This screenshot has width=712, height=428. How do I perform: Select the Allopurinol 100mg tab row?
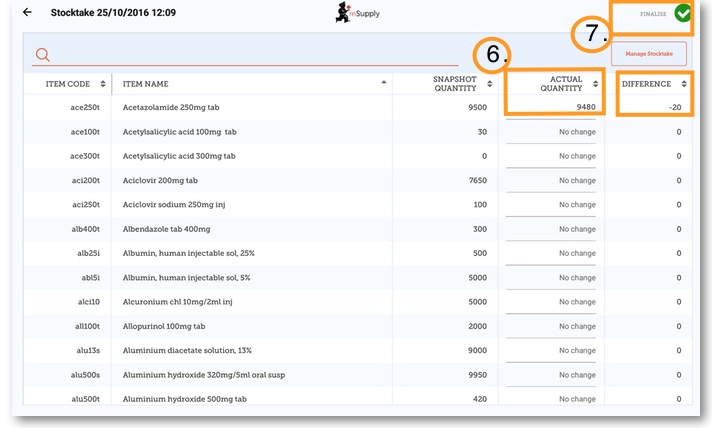tap(250, 326)
